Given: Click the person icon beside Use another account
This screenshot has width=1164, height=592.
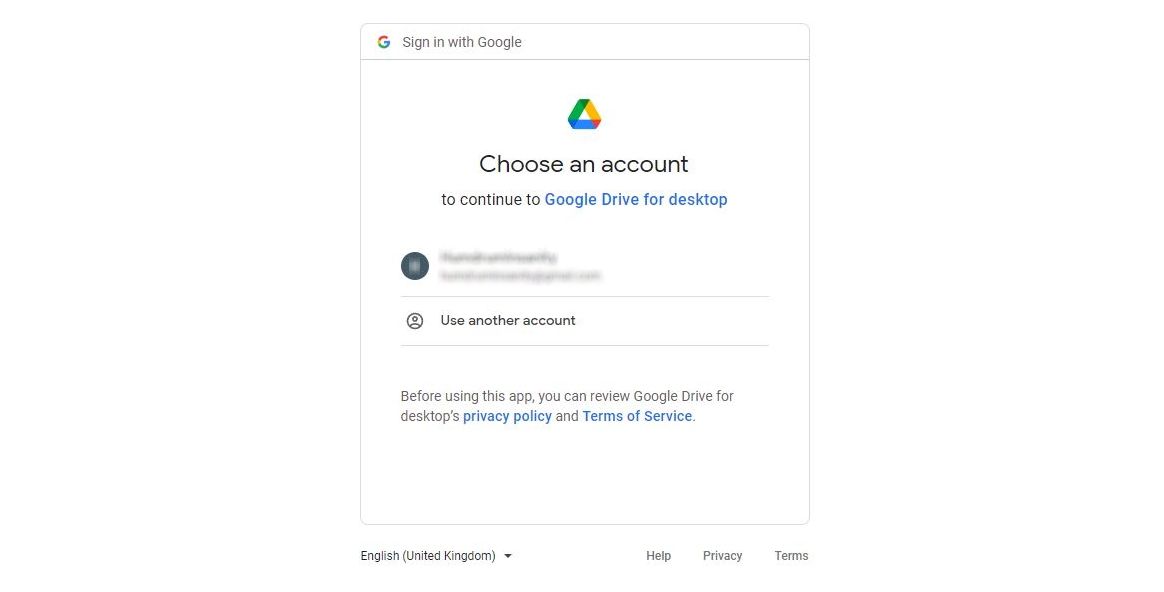Looking at the screenshot, I should [415, 320].
